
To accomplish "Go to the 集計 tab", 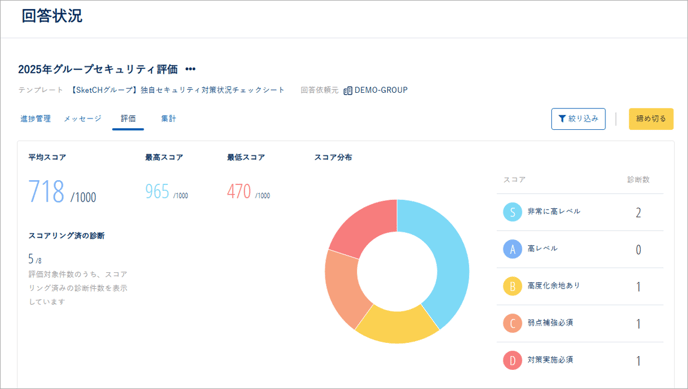I will [168, 118].
